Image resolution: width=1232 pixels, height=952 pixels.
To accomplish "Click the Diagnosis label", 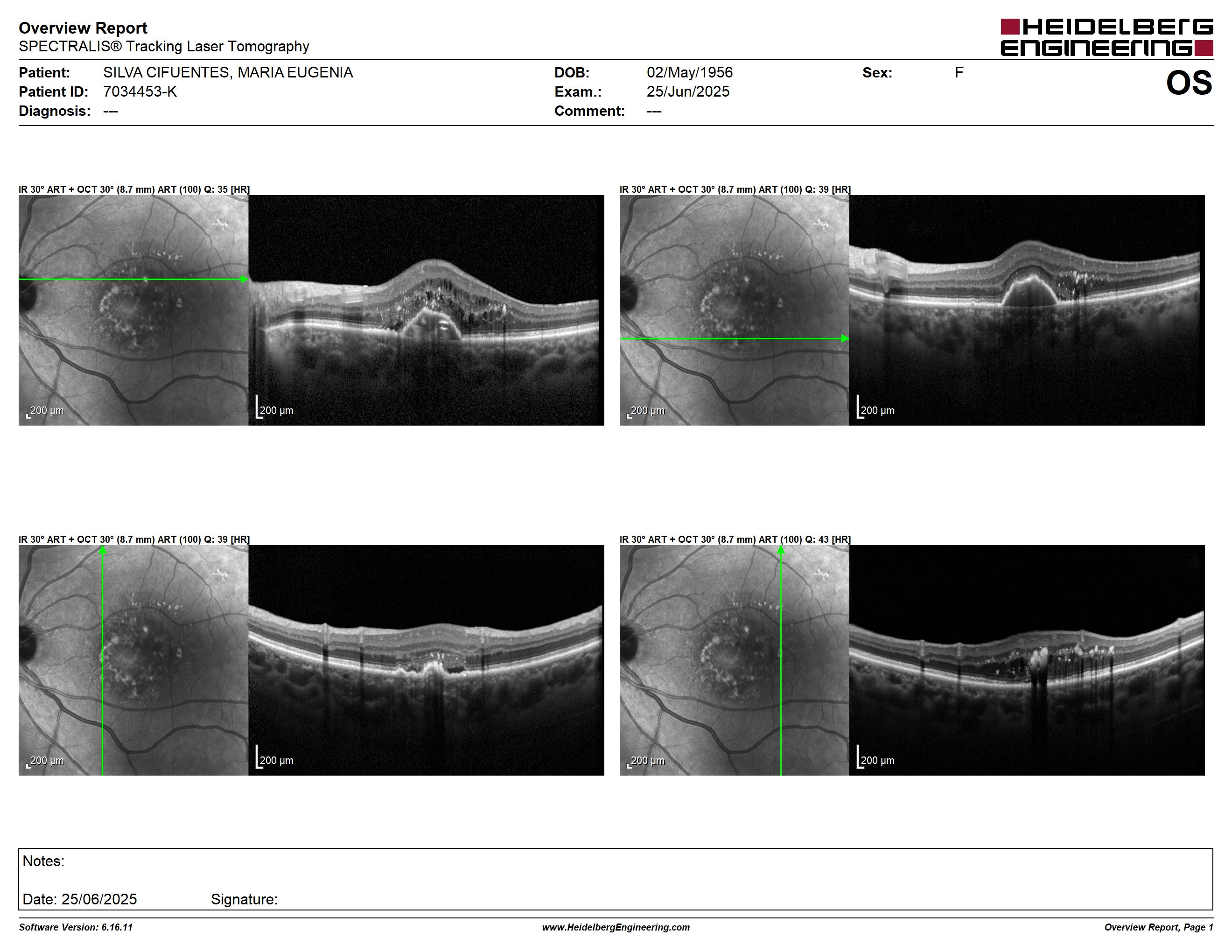I will coord(54,111).
